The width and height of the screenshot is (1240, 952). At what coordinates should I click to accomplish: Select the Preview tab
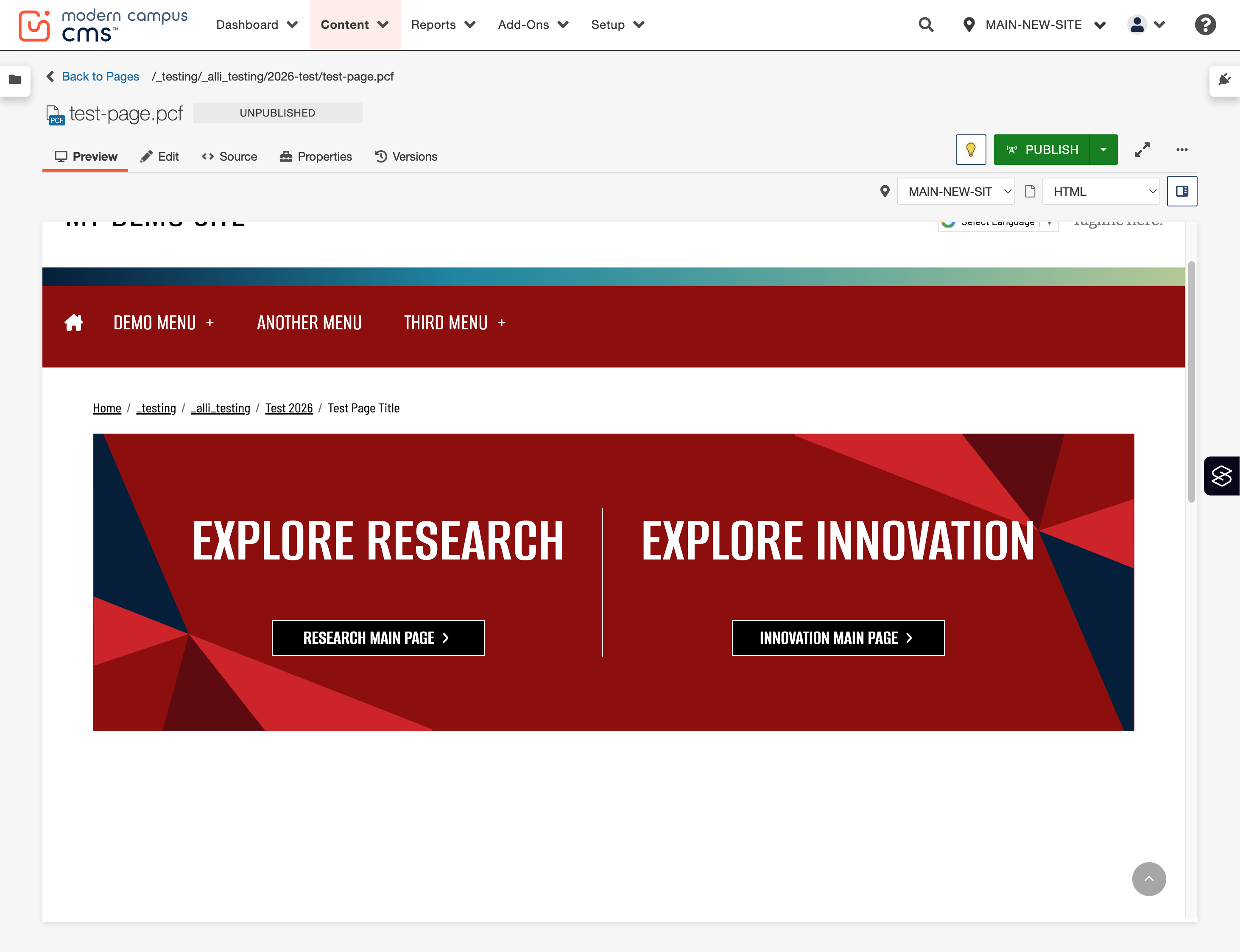[86, 156]
